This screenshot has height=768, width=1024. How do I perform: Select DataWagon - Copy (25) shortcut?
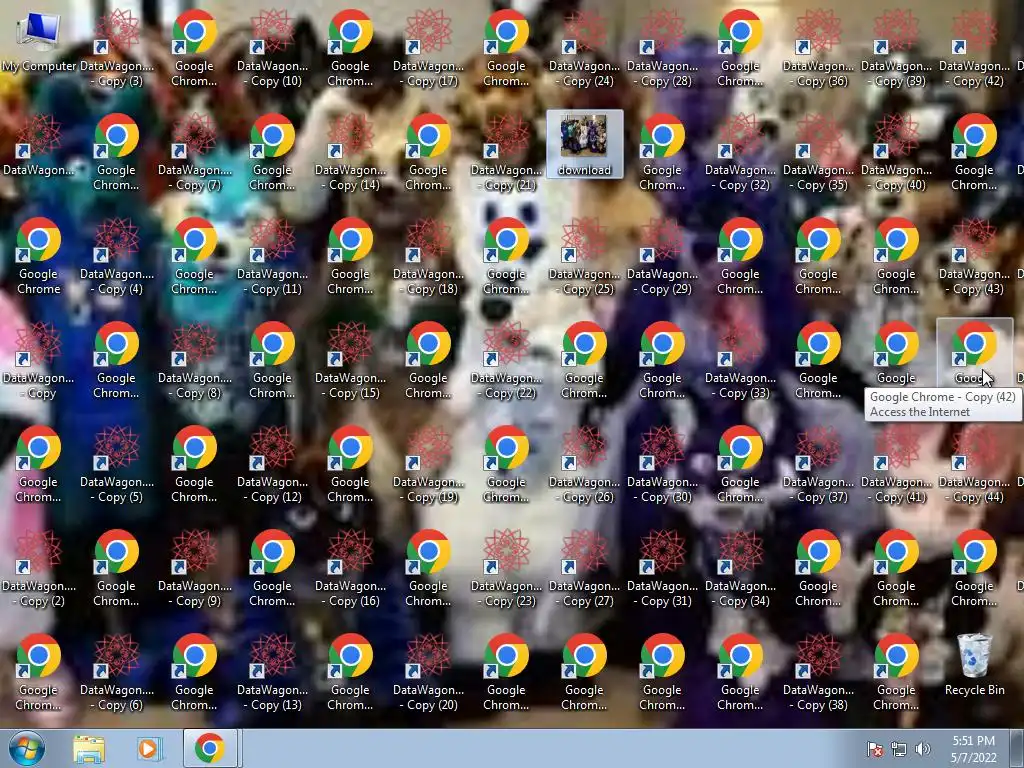(x=584, y=255)
